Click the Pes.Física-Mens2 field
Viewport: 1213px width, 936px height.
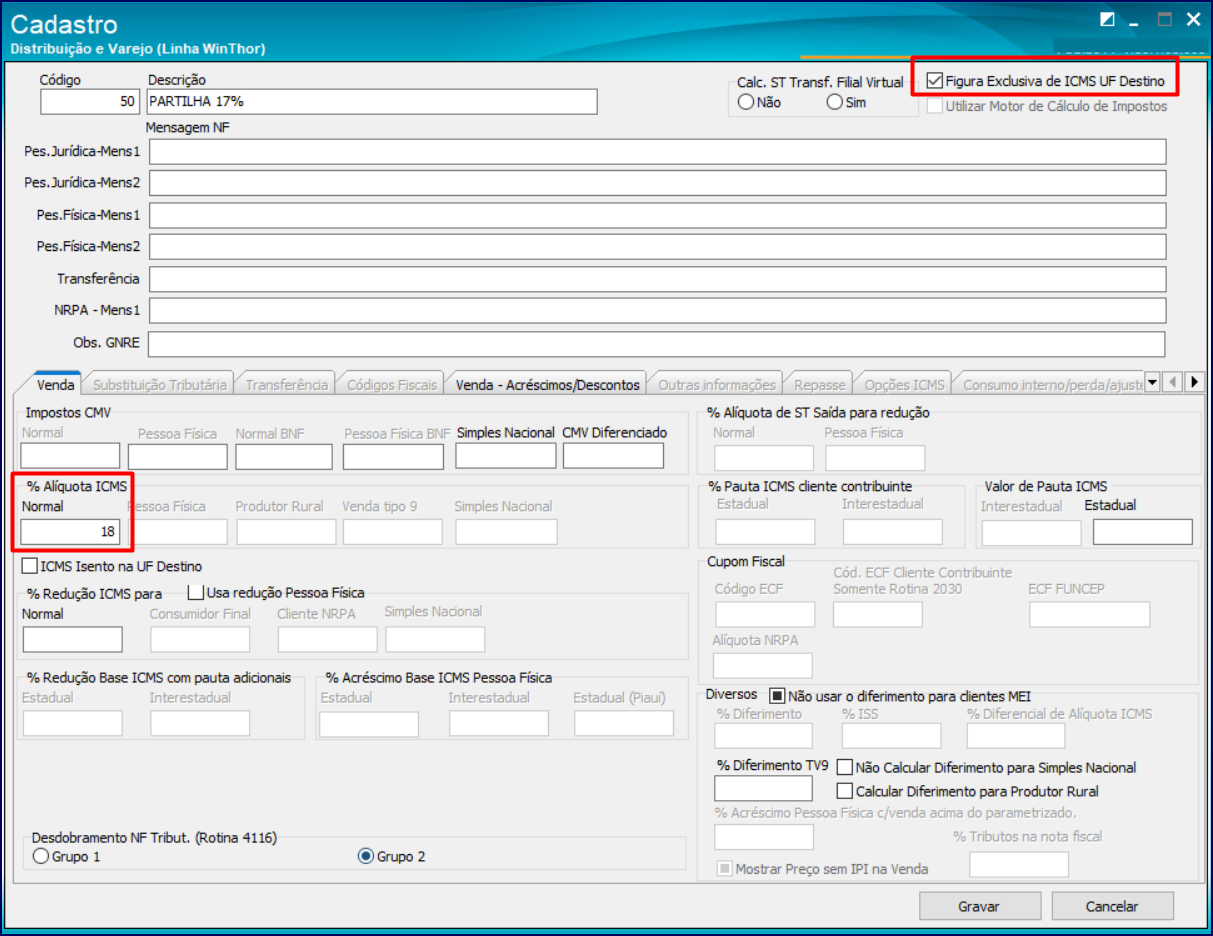click(657, 247)
